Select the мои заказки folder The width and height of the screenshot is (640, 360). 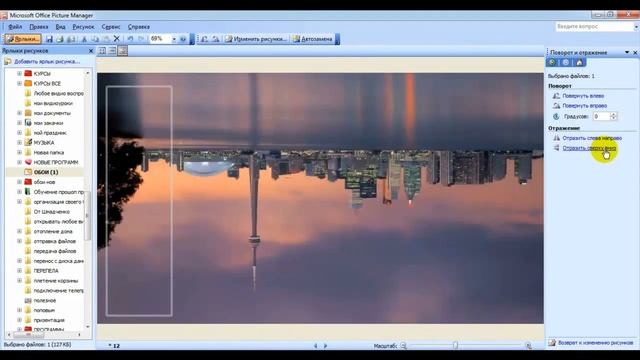click(48, 123)
